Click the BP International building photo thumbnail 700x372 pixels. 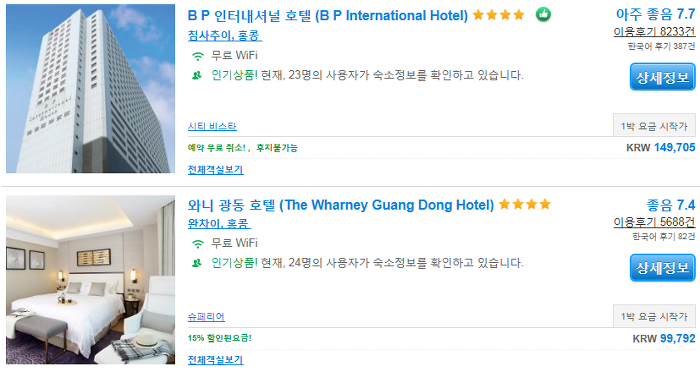click(x=91, y=88)
